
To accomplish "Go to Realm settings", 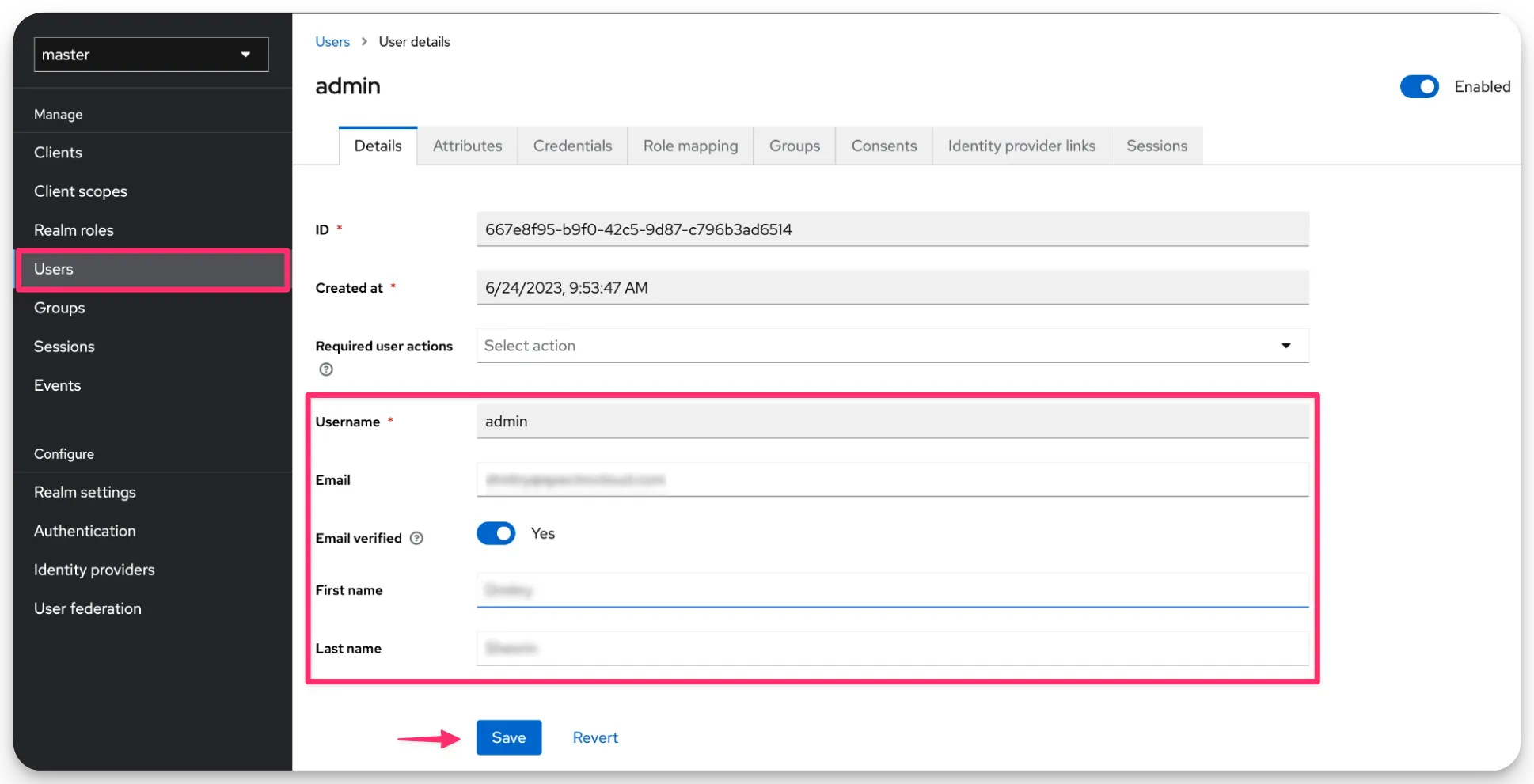I will click(85, 491).
